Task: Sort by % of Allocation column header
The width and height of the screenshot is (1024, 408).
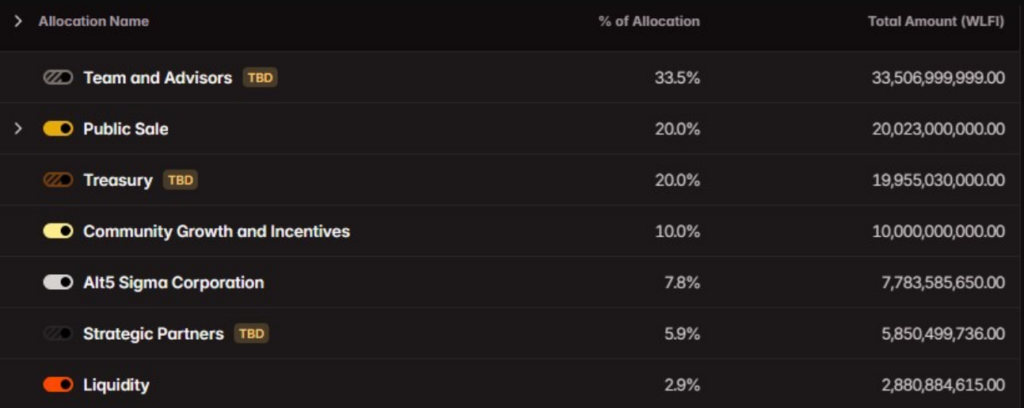Action: pos(649,21)
